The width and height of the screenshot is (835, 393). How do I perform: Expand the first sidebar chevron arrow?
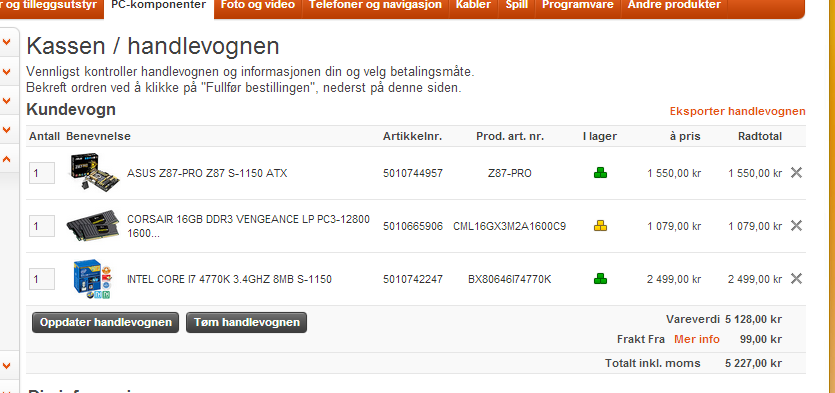tap(7, 41)
